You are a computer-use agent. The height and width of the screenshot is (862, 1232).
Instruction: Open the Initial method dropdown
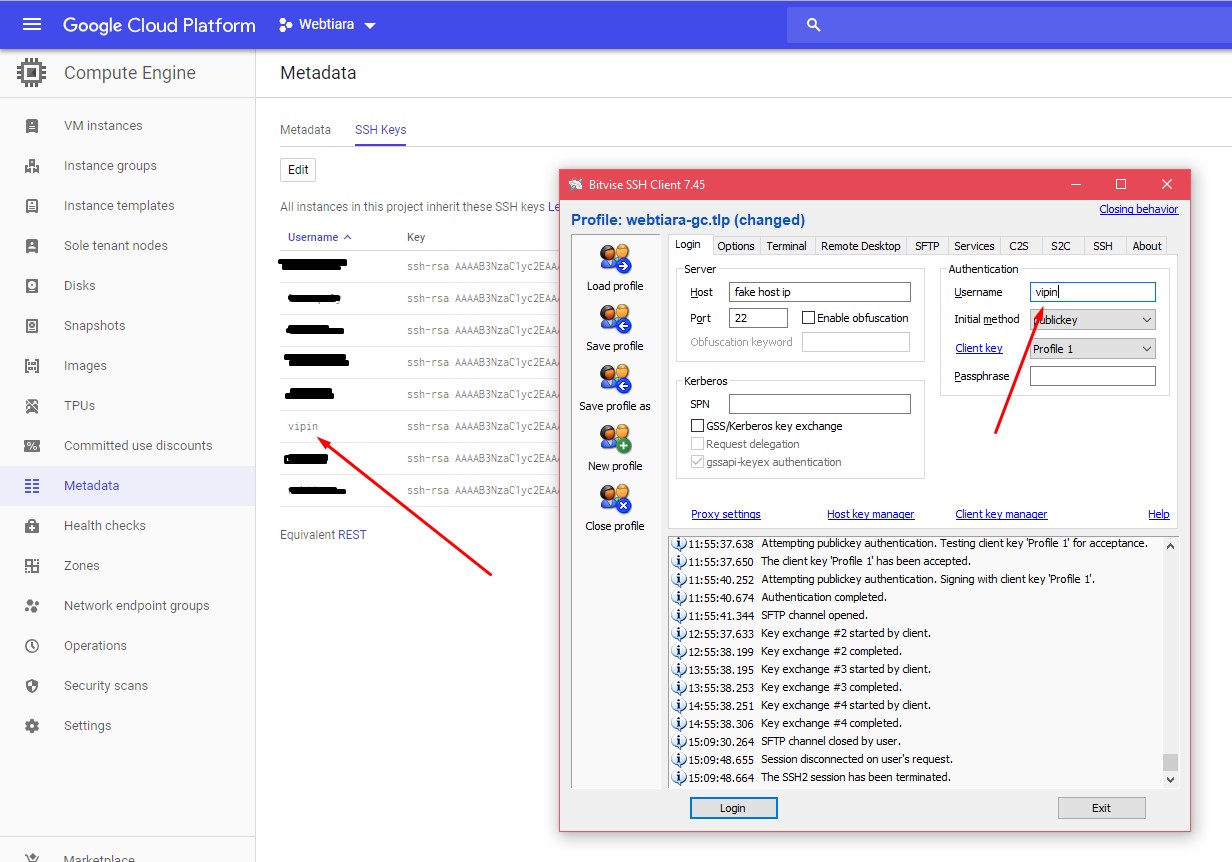point(1093,320)
